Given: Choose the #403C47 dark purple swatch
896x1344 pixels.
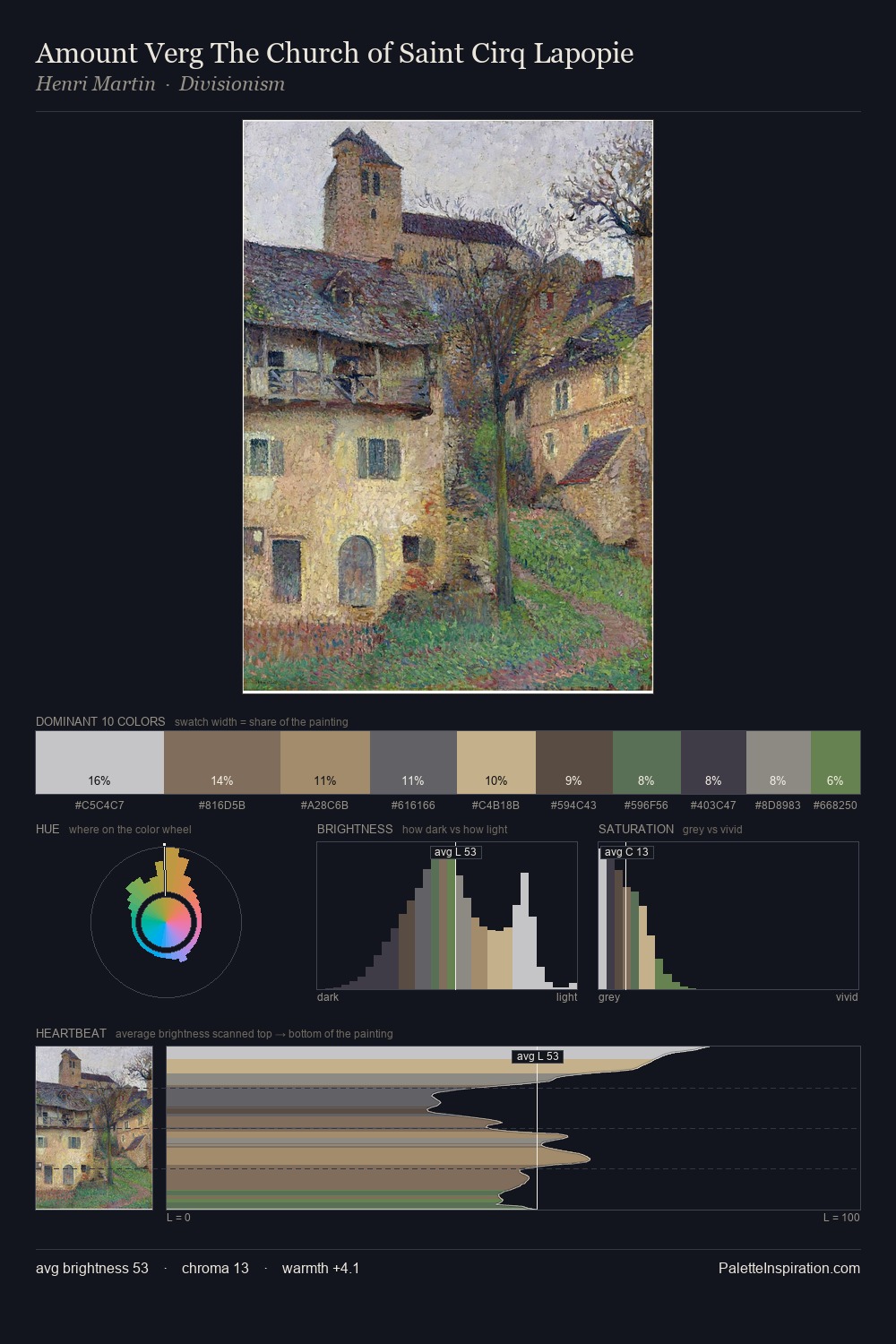Looking at the screenshot, I should click(713, 762).
